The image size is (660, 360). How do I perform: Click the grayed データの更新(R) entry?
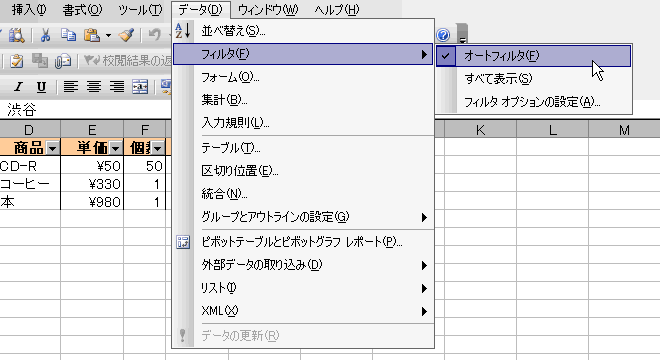(x=303, y=336)
